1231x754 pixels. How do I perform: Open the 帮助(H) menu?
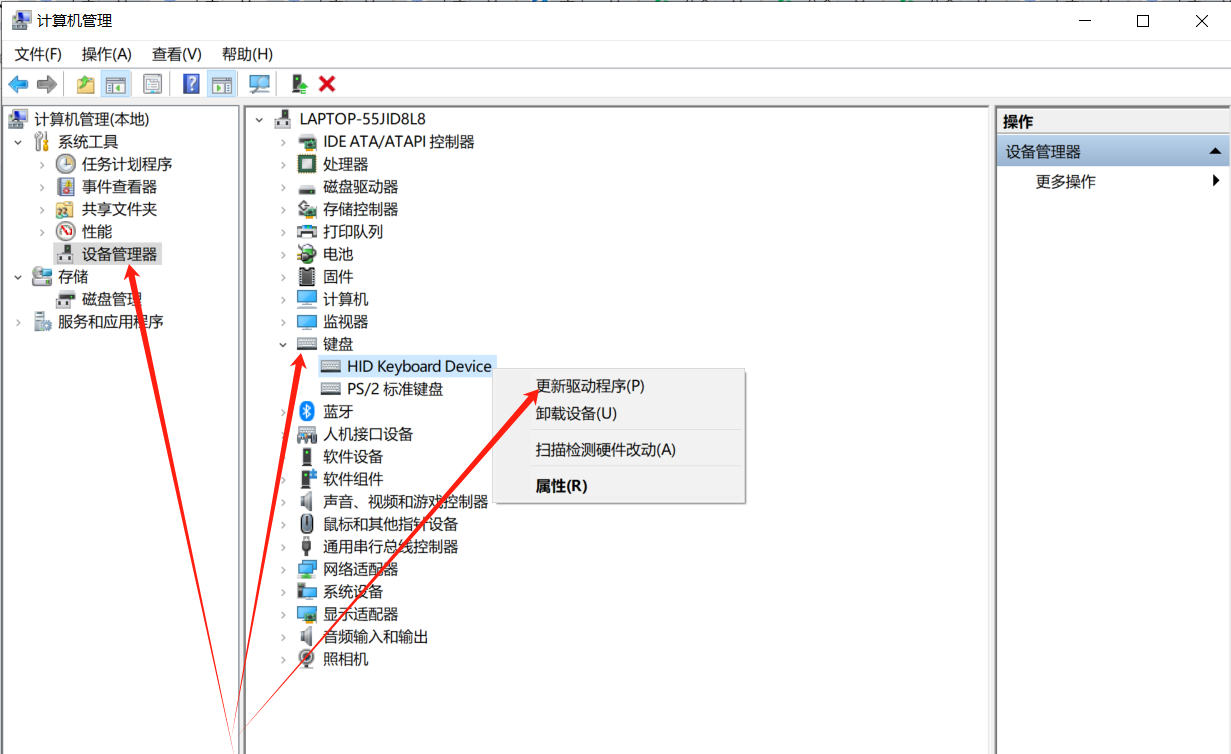pyautogui.click(x=247, y=54)
